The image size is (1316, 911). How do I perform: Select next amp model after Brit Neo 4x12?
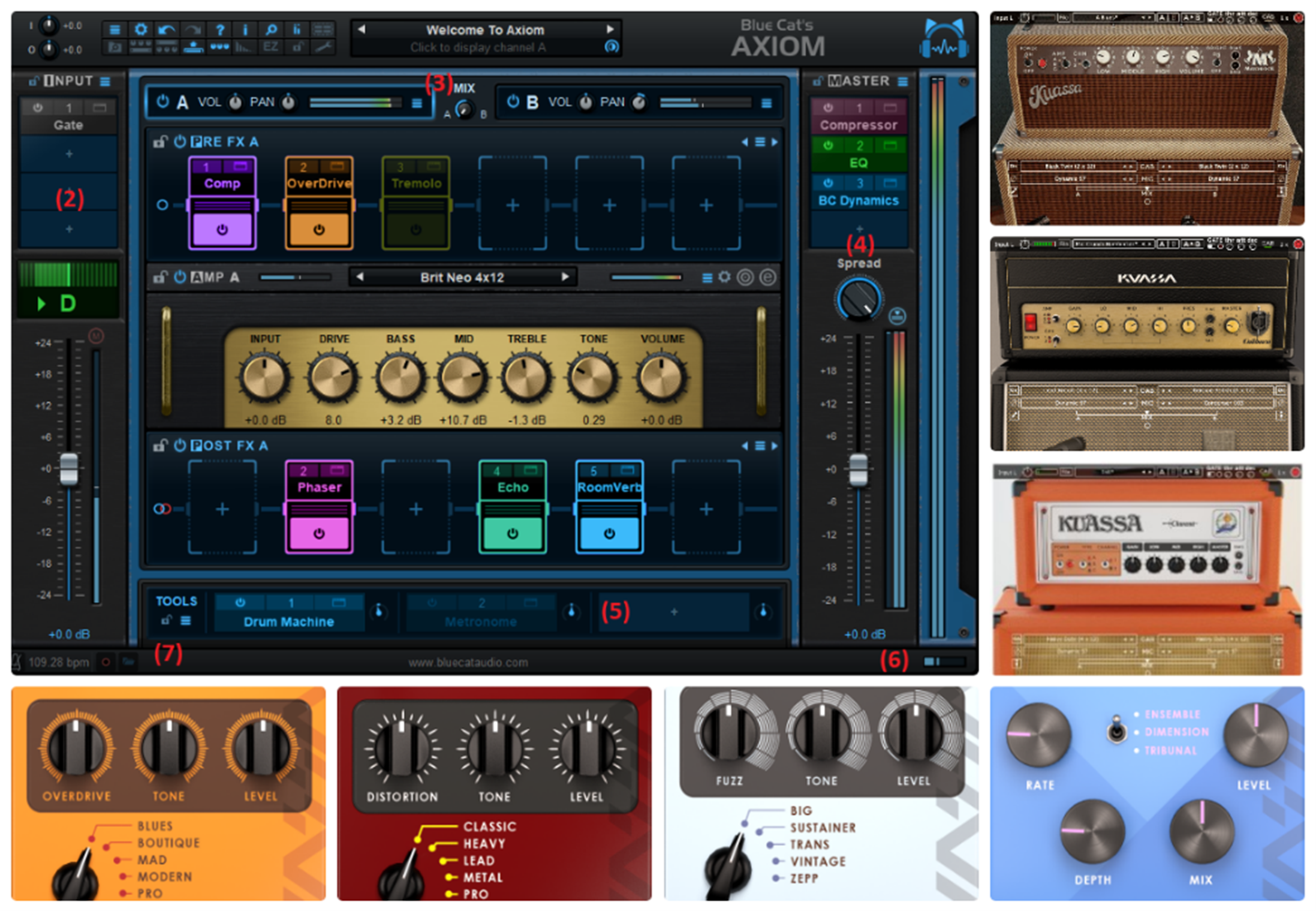[x=565, y=277]
